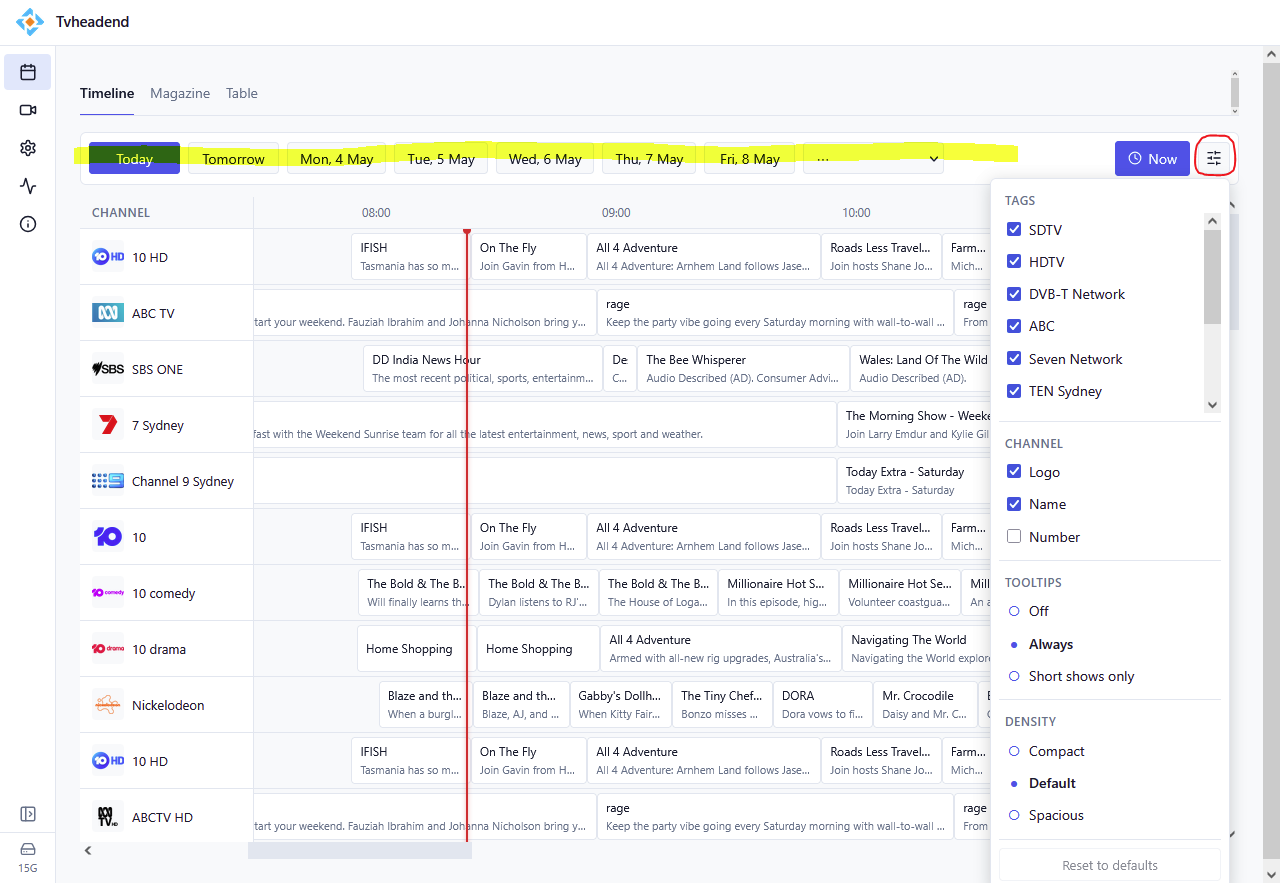Viewport: 1280px width, 883px height.
Task: Open the Navigating The World program
Action: coord(916,649)
